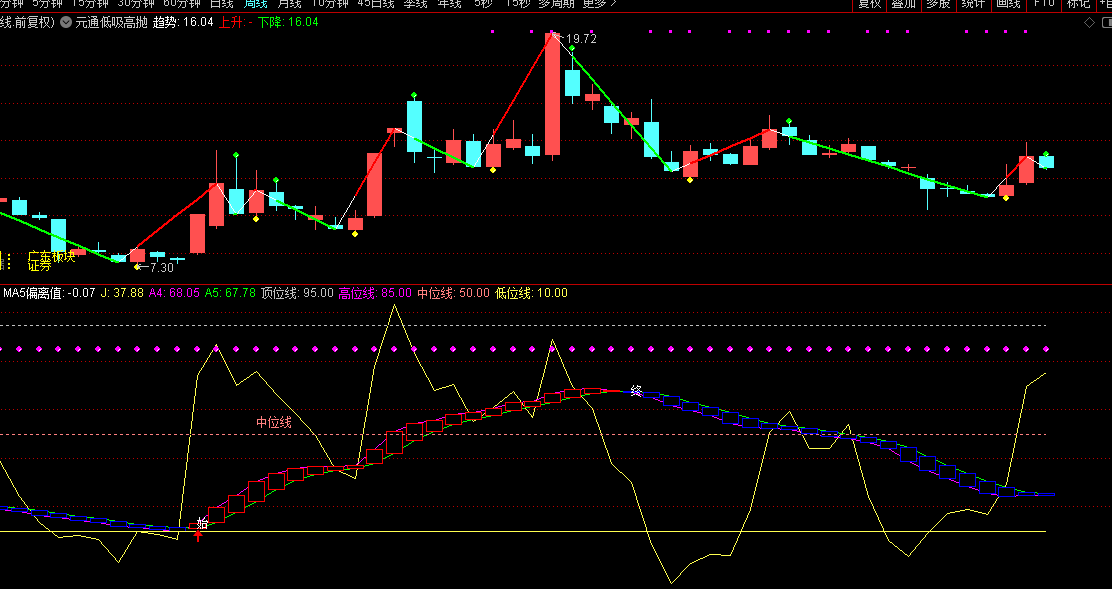The image size is (1112, 589).
Task: Switch to 季线 quarterly period
Action: pos(416,4)
